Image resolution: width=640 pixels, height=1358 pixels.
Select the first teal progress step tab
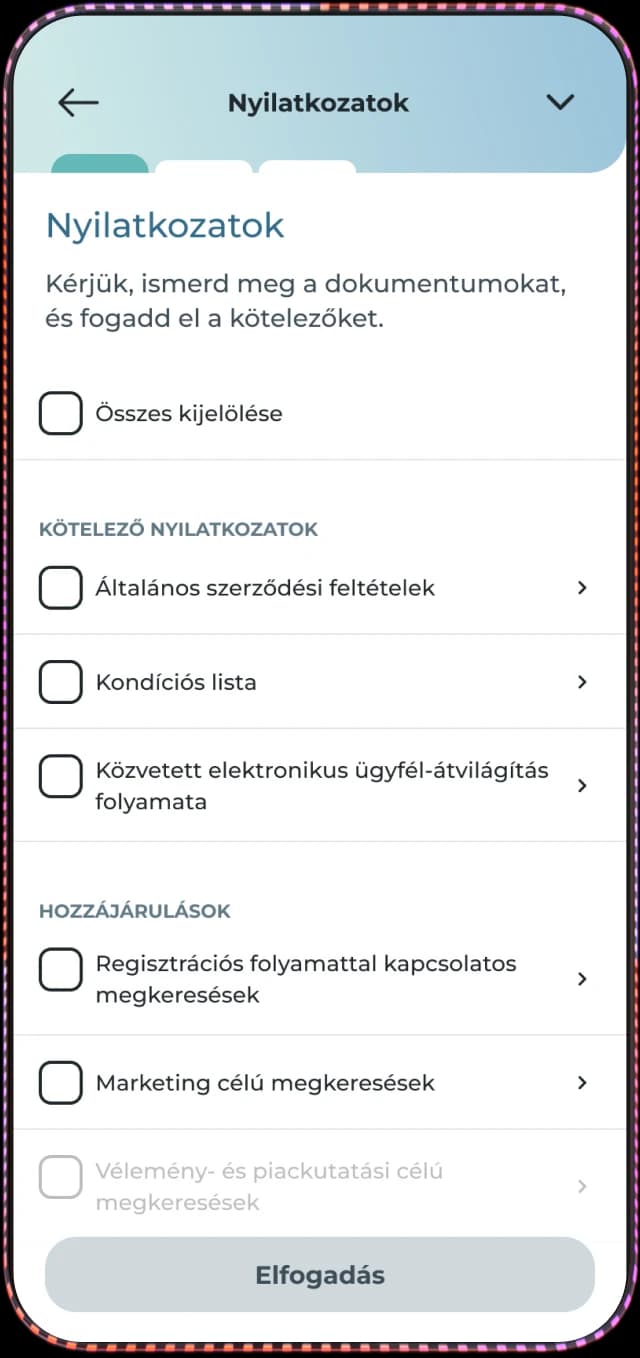coord(99,165)
